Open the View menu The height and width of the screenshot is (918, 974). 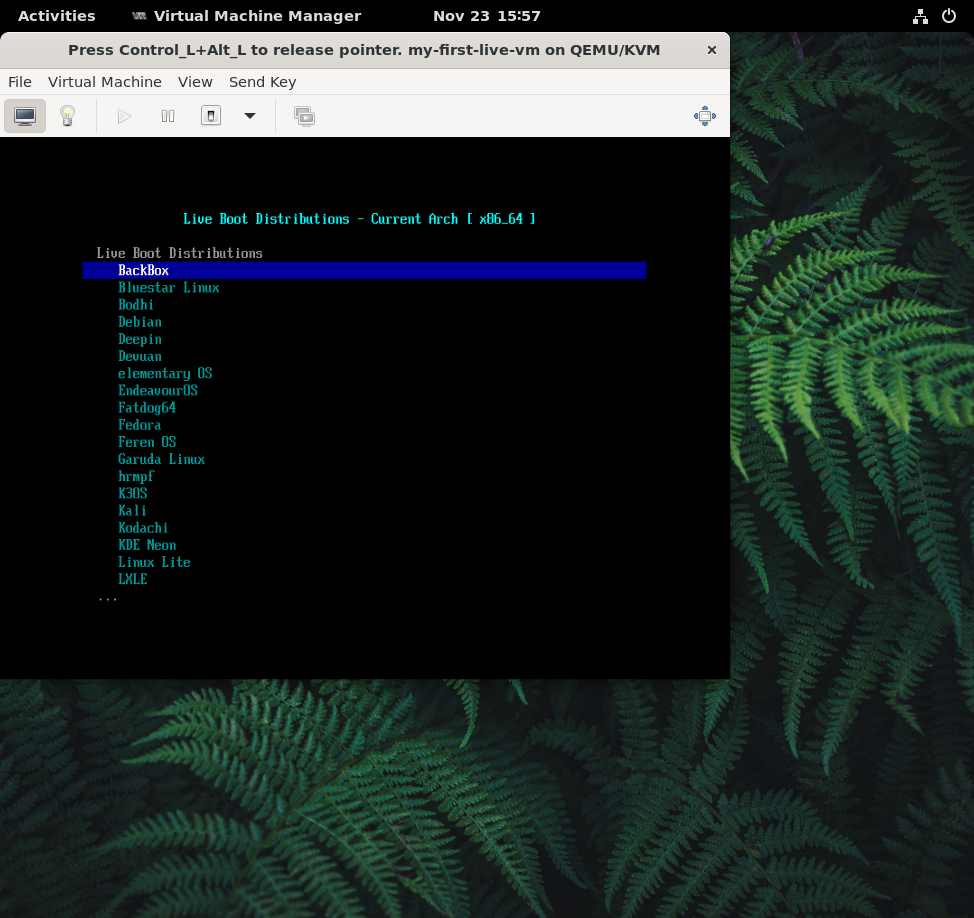coord(195,82)
